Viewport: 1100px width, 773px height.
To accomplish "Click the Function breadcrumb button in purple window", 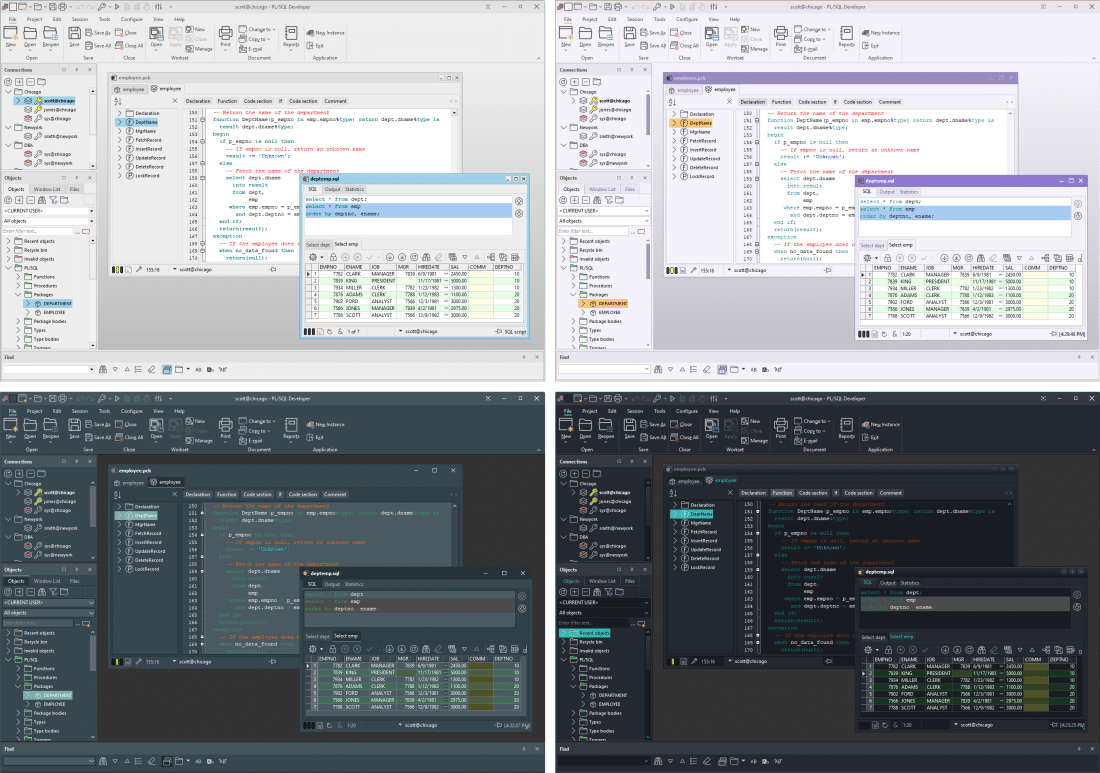I will point(782,102).
